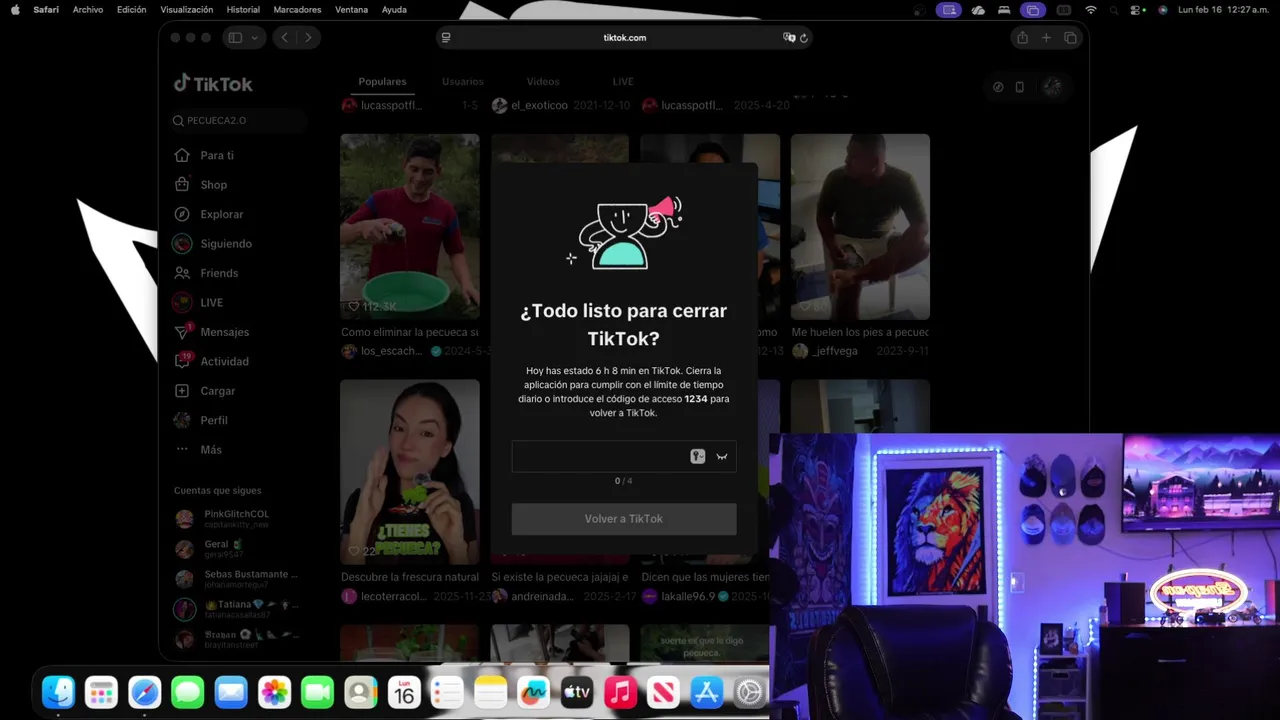Open the profile avatar top right
The image size is (1280, 720).
click(x=1052, y=87)
